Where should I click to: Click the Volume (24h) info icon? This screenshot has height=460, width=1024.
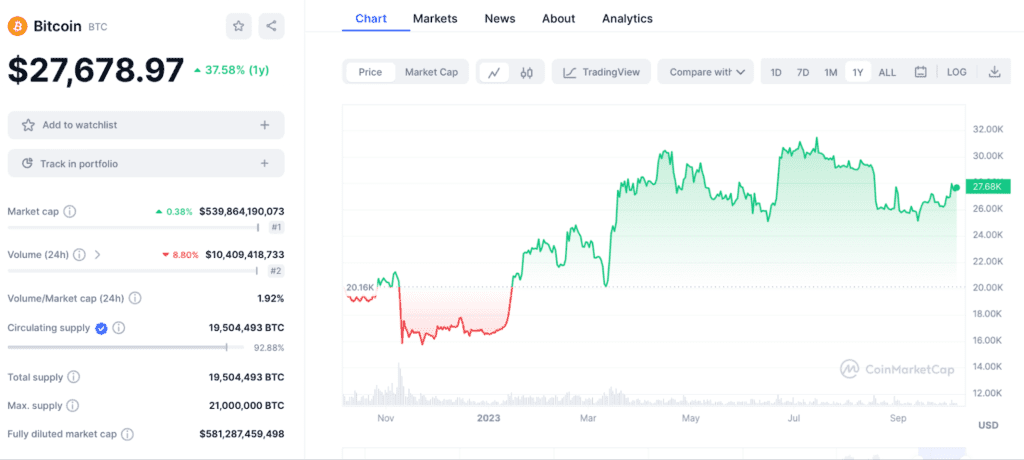[79, 255]
